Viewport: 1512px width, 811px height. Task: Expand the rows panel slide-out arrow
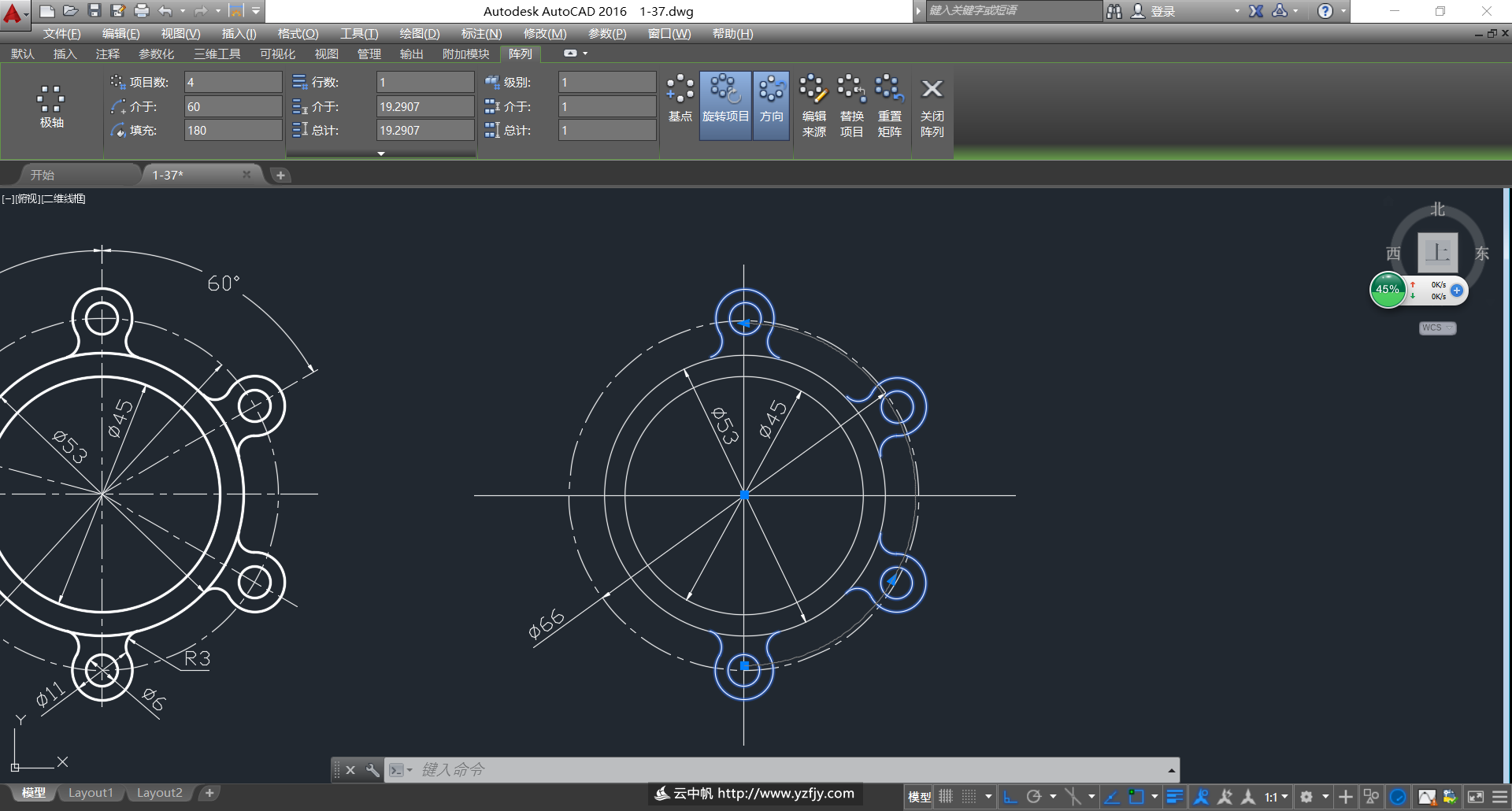pos(381,154)
